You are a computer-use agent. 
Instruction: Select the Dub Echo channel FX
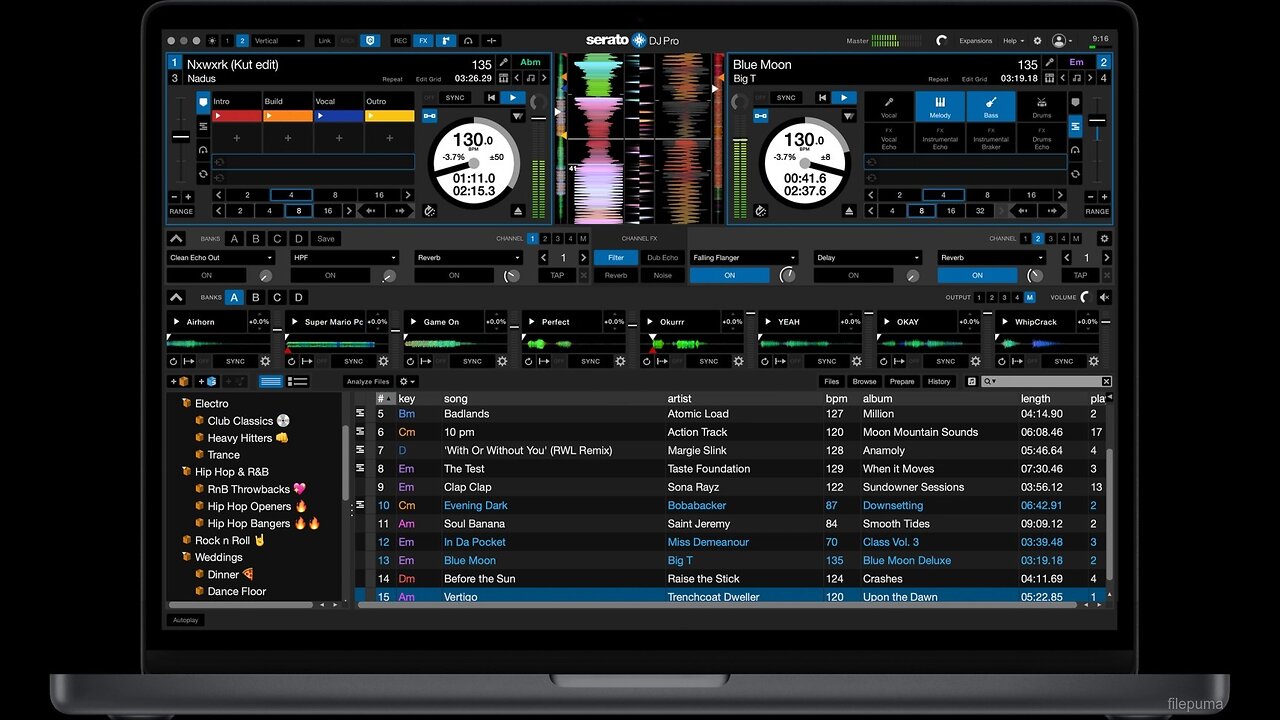[x=662, y=258]
